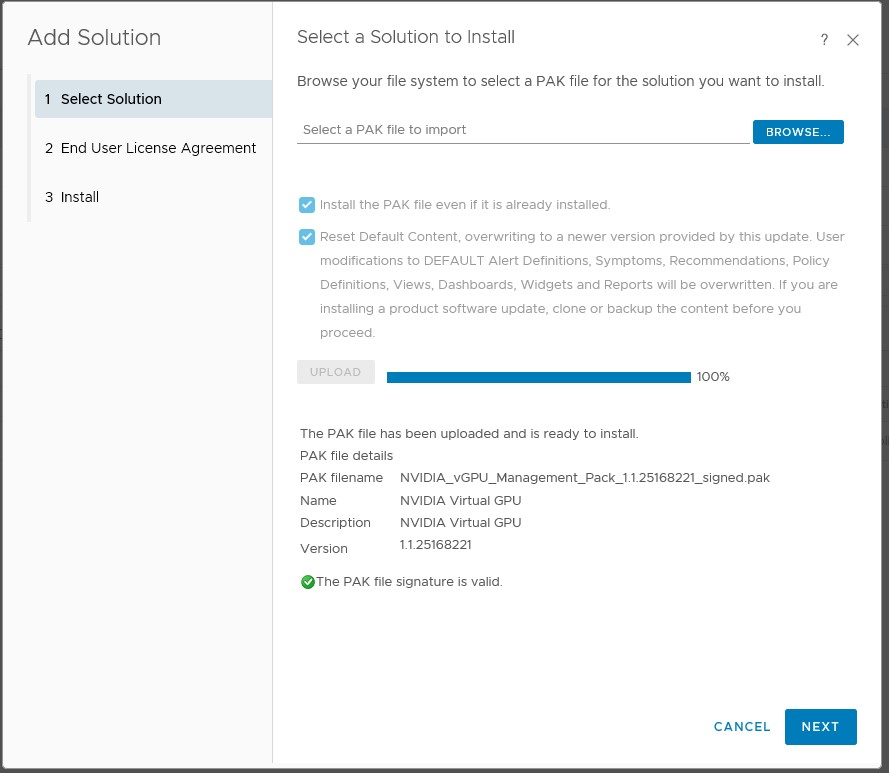The width and height of the screenshot is (889, 773).
Task: Click the step 3 number indicator
Action: [x=48, y=197]
